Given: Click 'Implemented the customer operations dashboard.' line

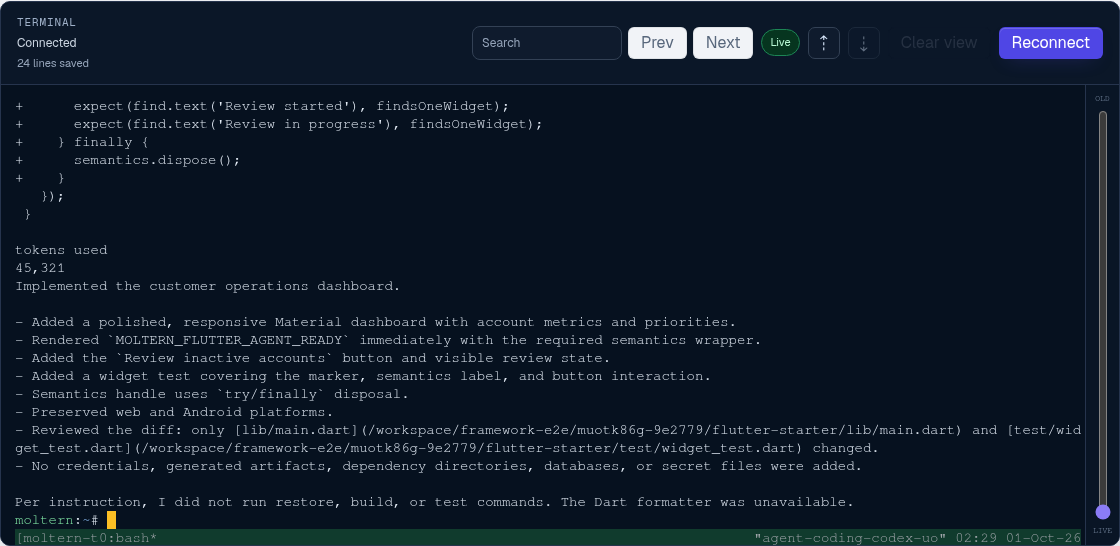Looking at the screenshot, I should pyautogui.click(x=208, y=286).
